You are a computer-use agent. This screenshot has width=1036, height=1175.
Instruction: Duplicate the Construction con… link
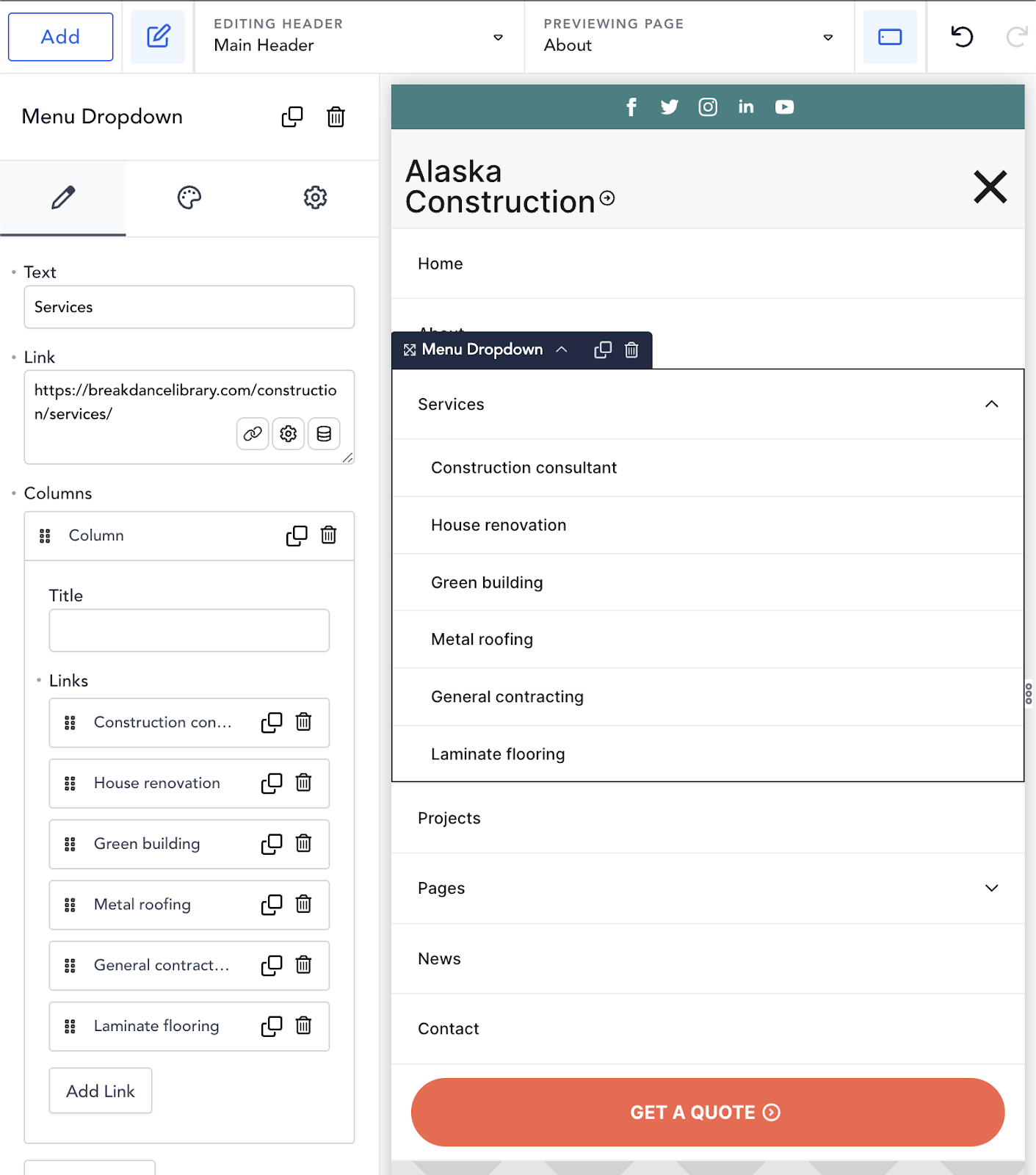(272, 723)
